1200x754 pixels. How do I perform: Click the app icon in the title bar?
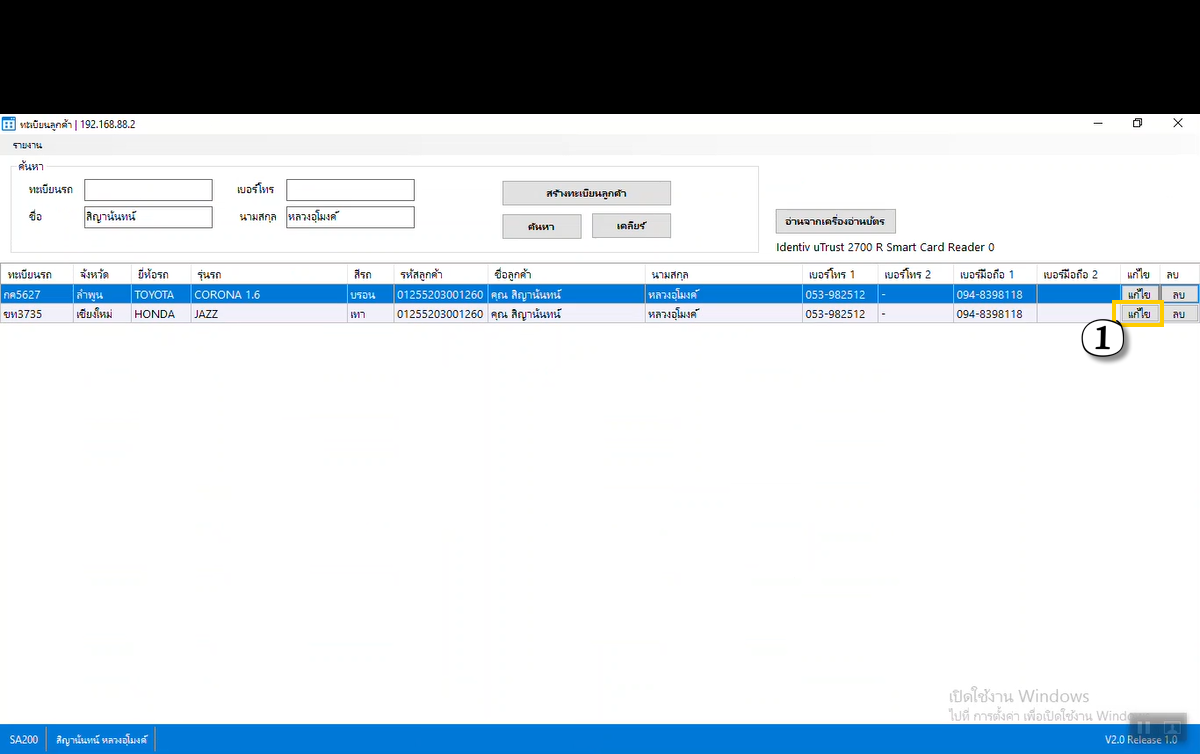[x=9, y=124]
